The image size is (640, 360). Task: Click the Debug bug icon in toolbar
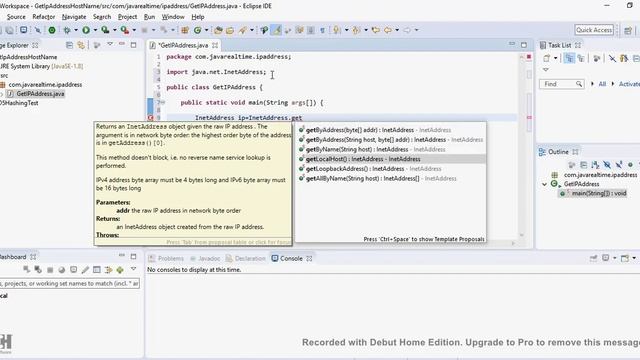click(x=67, y=30)
